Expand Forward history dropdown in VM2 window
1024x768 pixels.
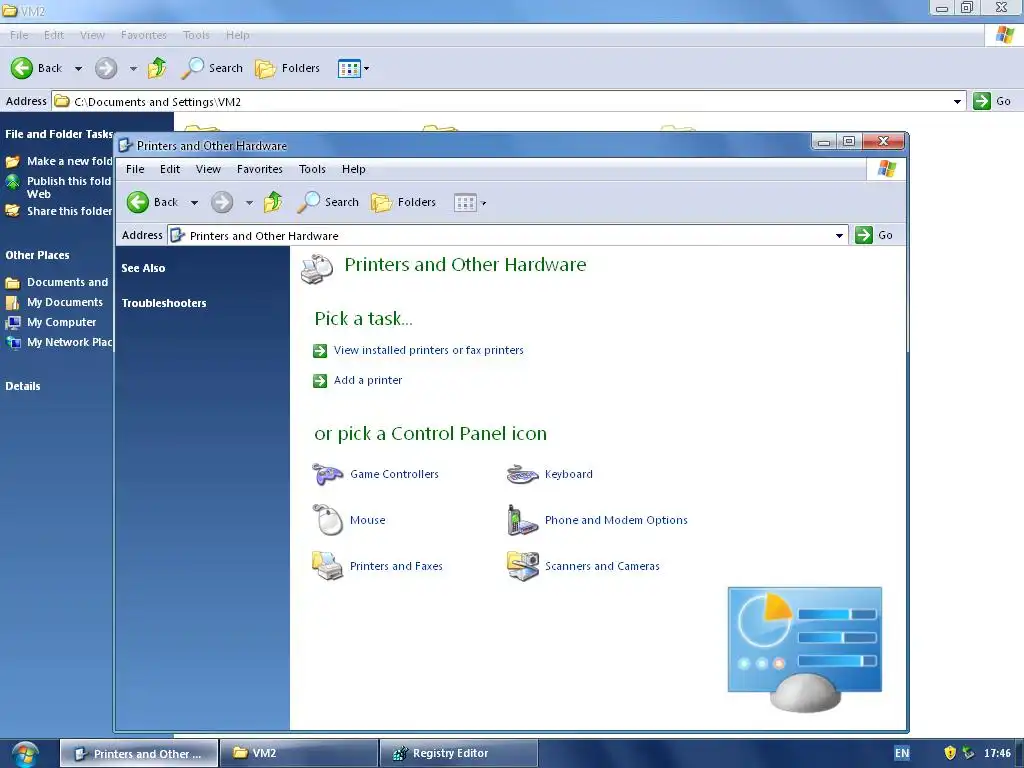[133, 68]
